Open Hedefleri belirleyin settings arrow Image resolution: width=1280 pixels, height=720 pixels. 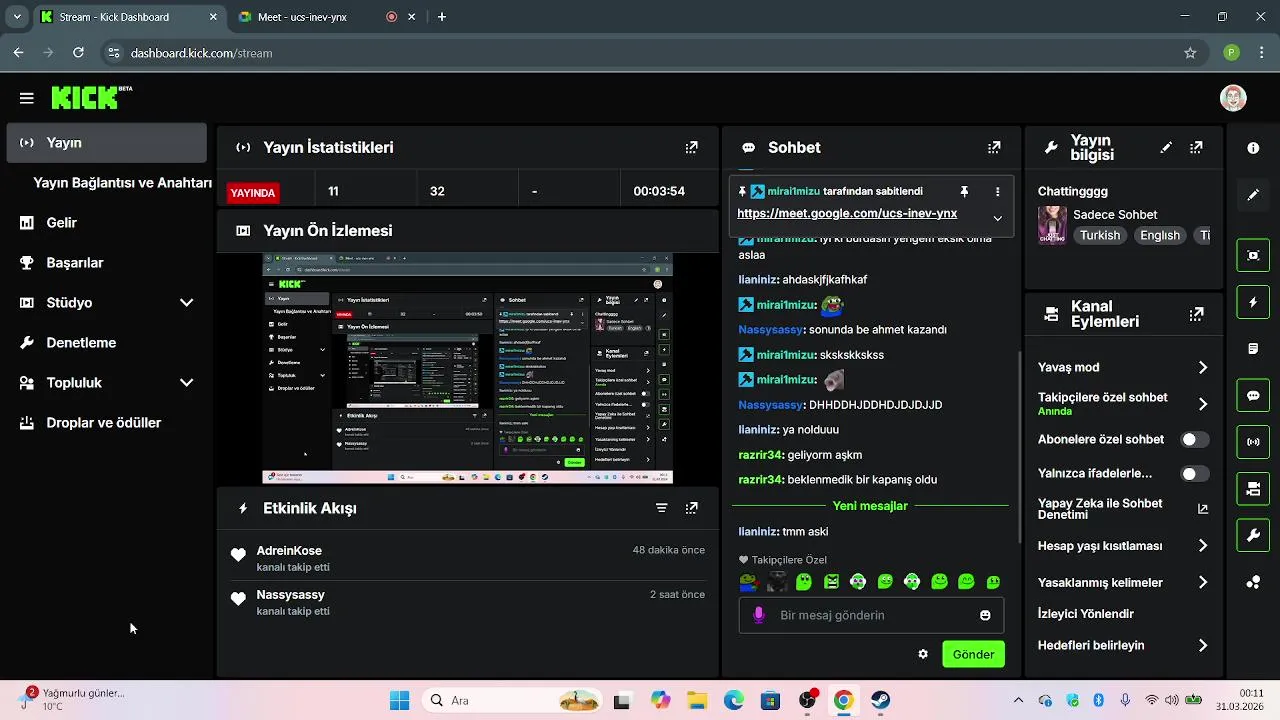(1202, 646)
